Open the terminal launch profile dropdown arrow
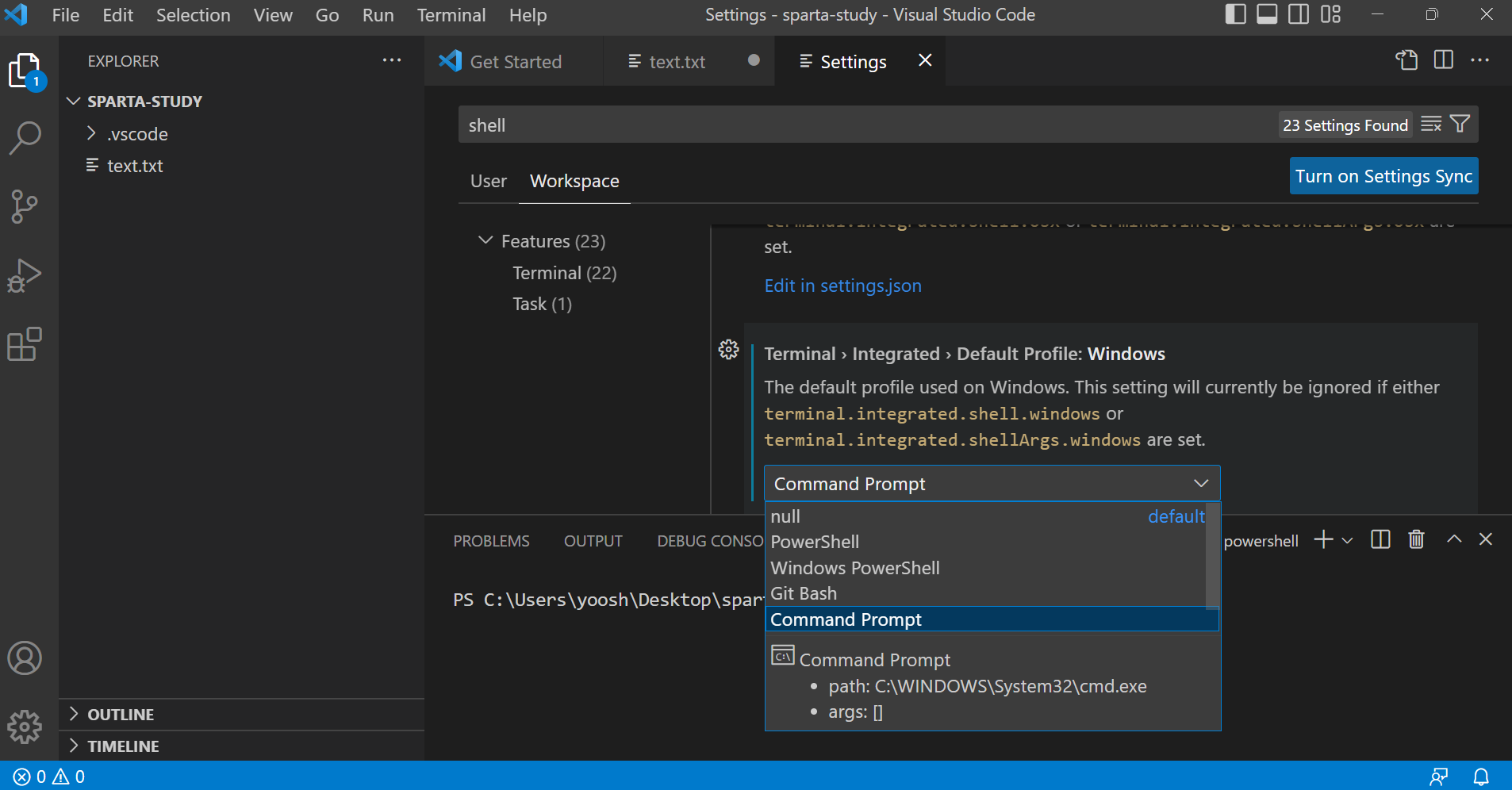The image size is (1512, 790). coord(1347,541)
